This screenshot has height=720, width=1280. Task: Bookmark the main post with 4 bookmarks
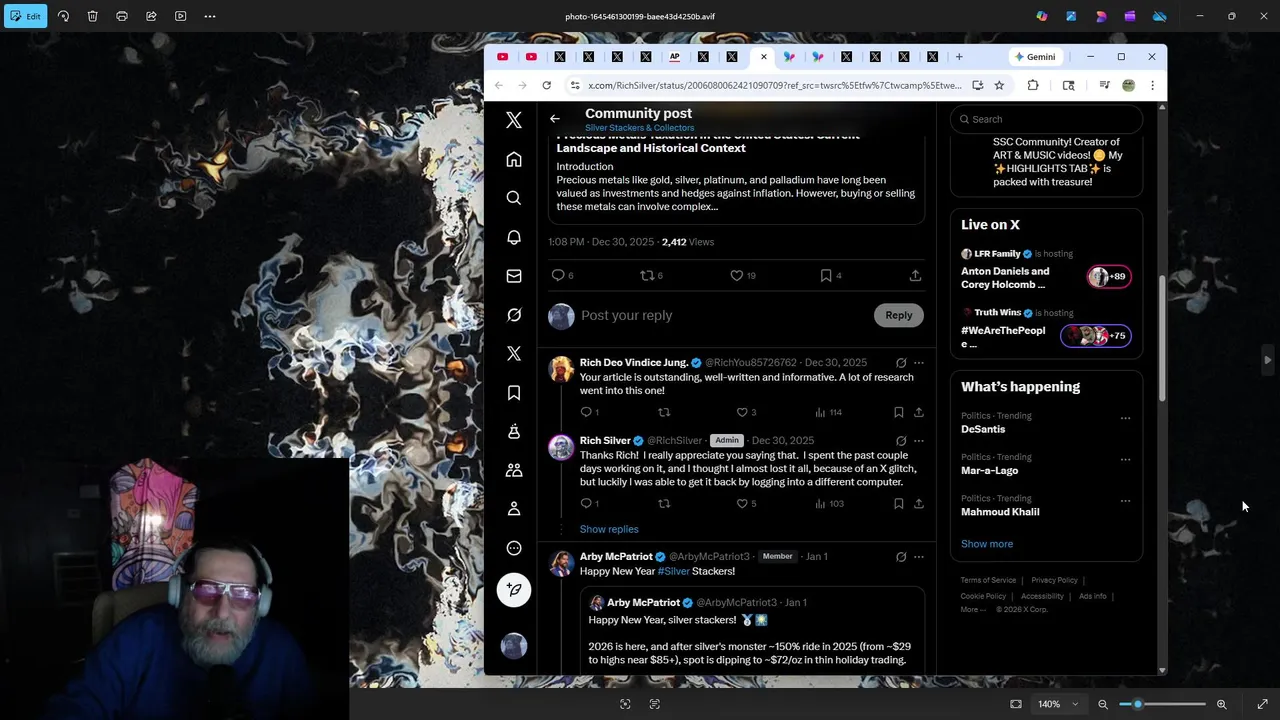pyautogui.click(x=831, y=275)
